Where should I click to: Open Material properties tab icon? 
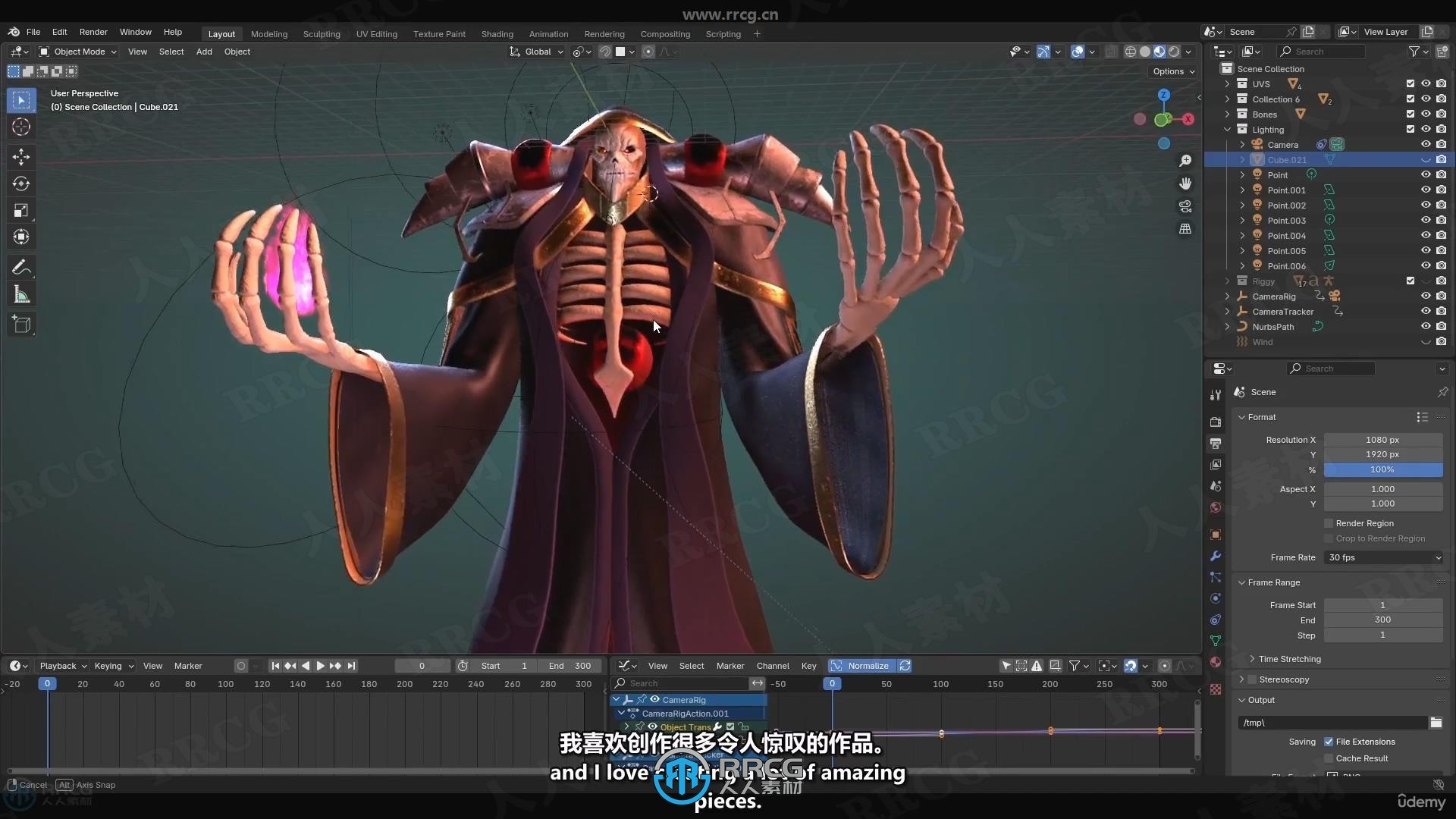coord(1216,662)
